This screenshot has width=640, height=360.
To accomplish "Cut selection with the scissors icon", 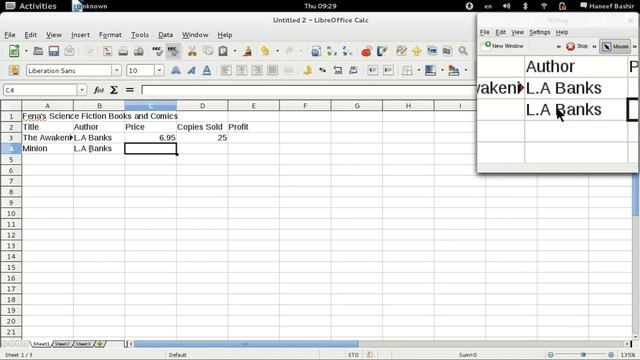I will (192, 51).
